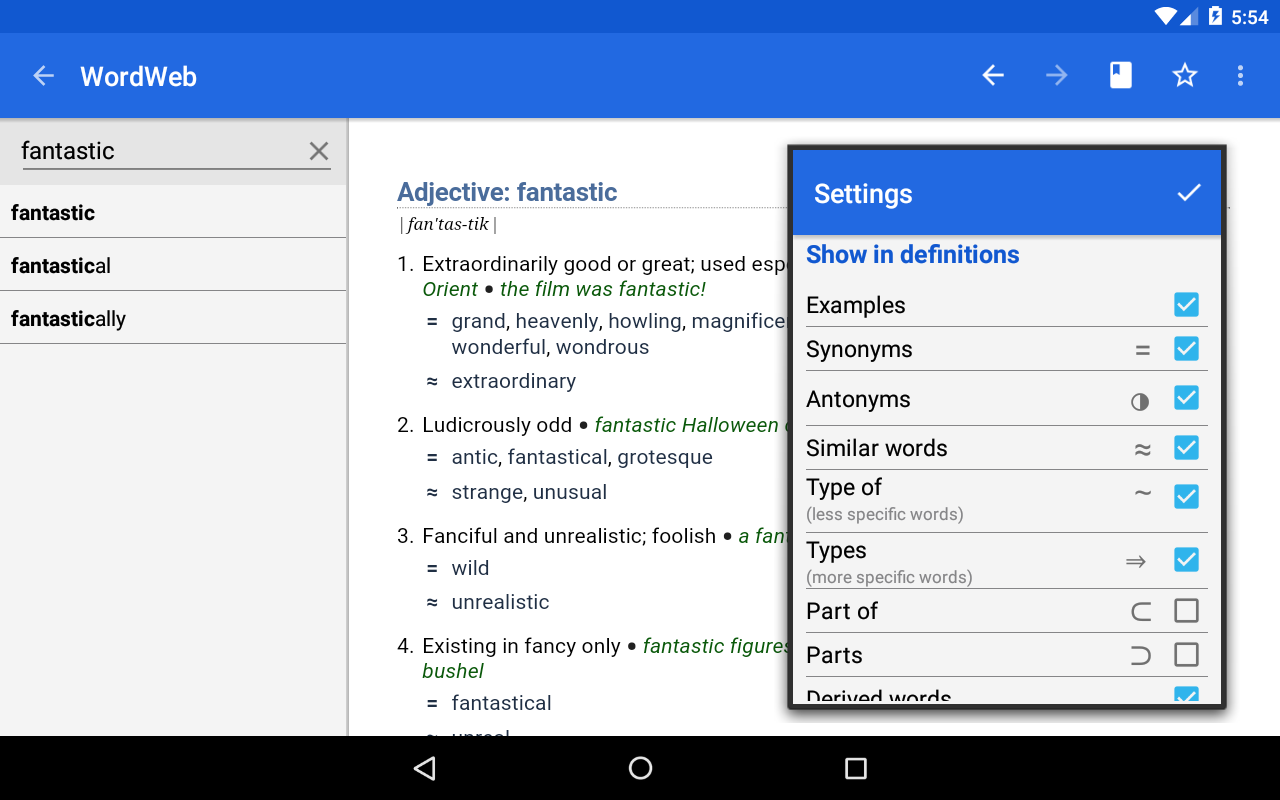Navigate back using the toolbar back arrow
Viewport: 1280px width, 800px height.
[992, 75]
